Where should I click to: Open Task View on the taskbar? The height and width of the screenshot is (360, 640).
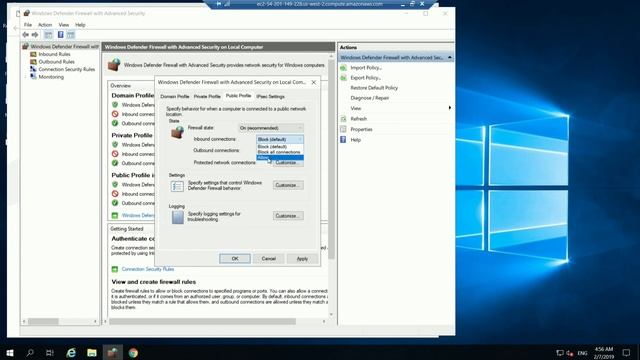click(50, 353)
